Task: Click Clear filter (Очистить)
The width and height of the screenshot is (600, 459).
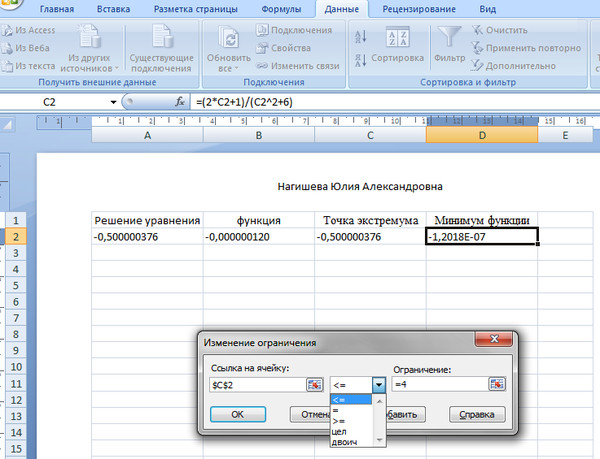Action: point(499,30)
